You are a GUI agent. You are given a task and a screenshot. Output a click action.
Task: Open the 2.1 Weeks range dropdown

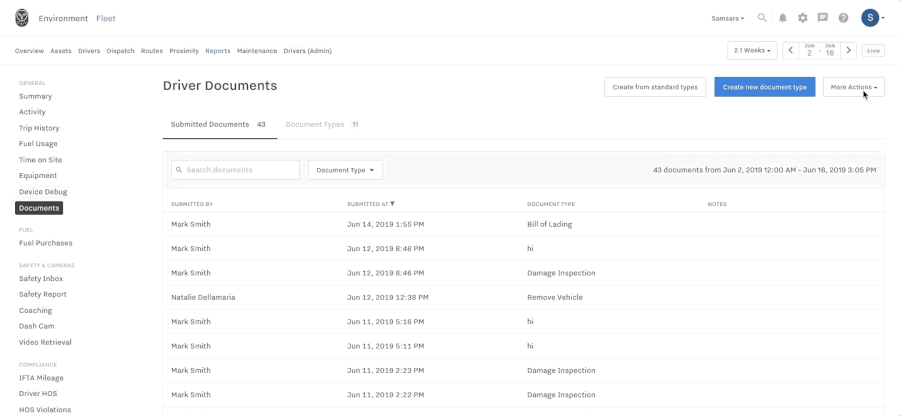pyautogui.click(x=752, y=50)
